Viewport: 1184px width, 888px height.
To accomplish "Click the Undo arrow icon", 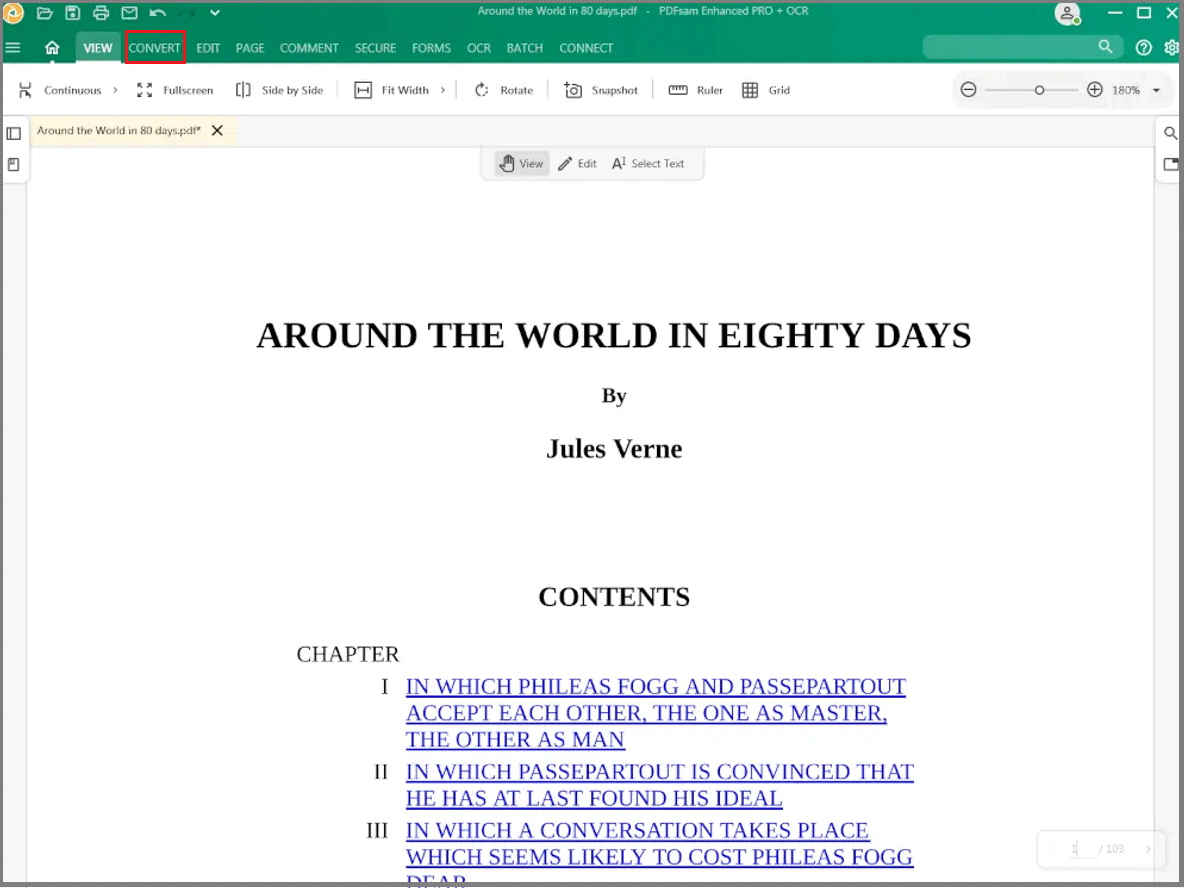I will [x=158, y=13].
